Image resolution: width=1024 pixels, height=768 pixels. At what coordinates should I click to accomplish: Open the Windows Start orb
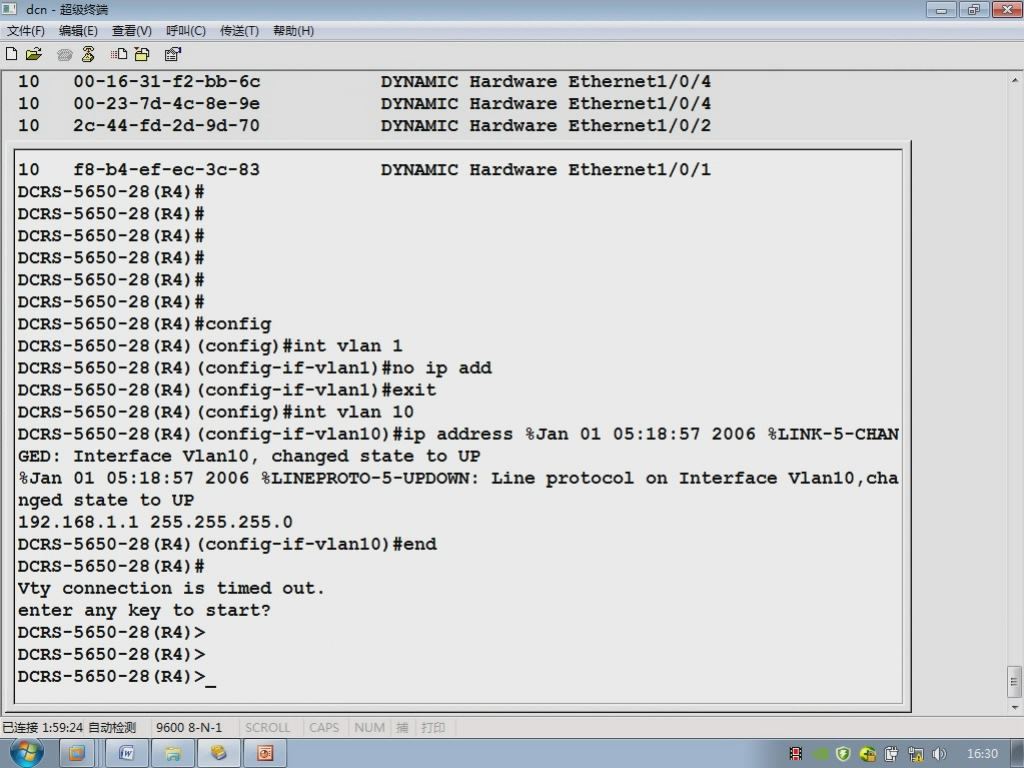point(26,753)
